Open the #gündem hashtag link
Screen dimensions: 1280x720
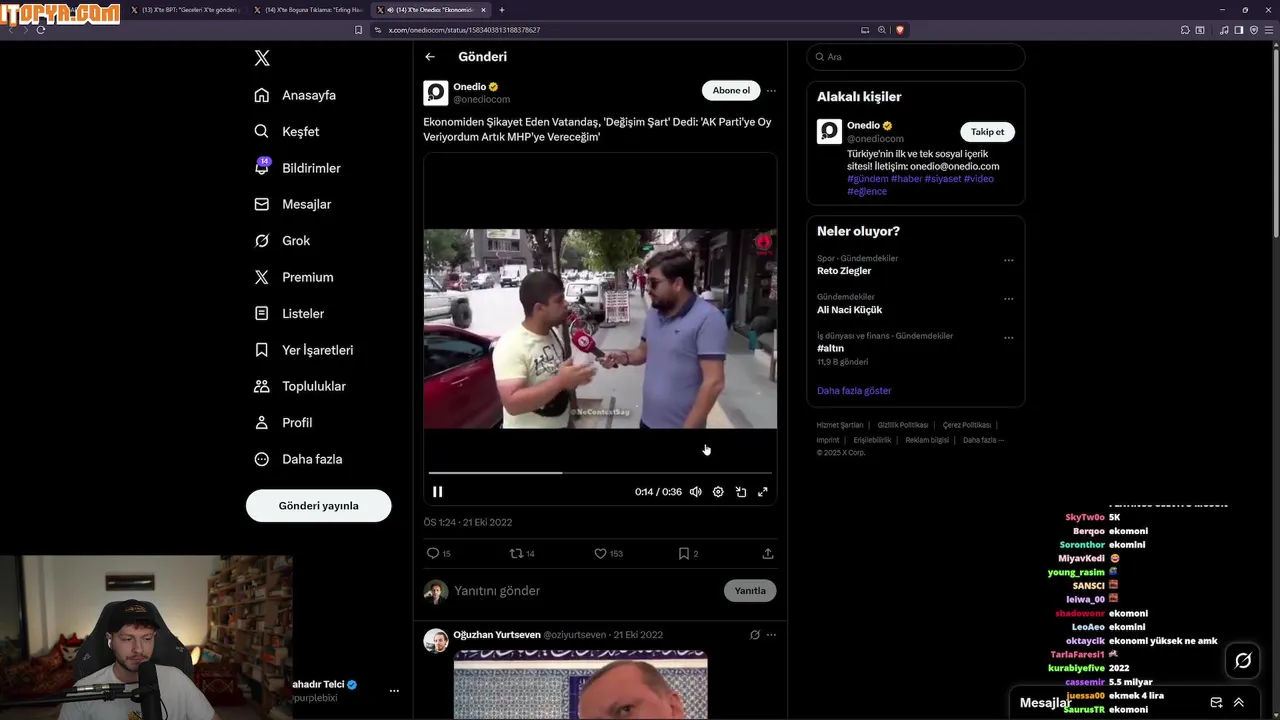[x=868, y=179]
